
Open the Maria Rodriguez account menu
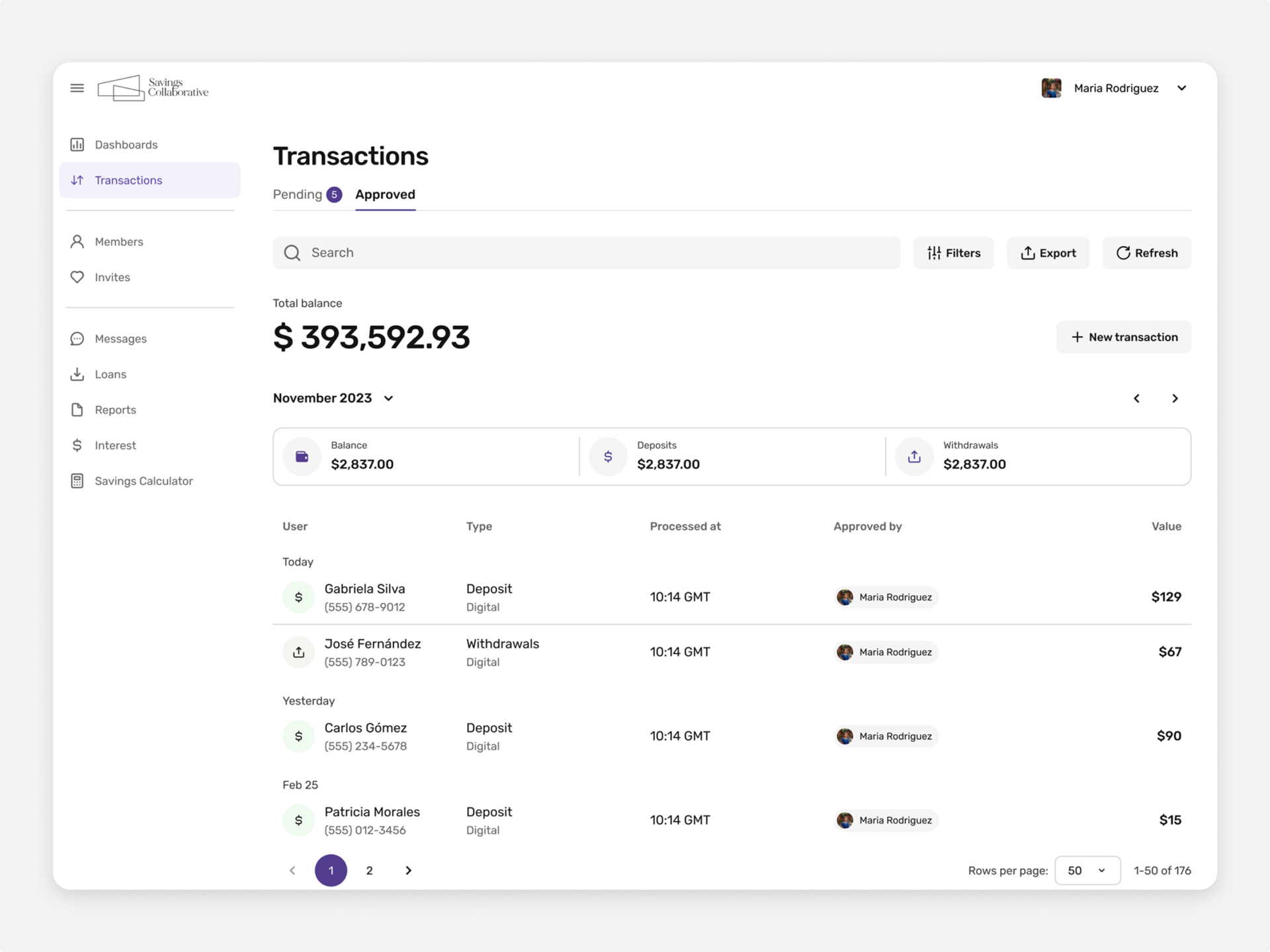coord(1115,88)
